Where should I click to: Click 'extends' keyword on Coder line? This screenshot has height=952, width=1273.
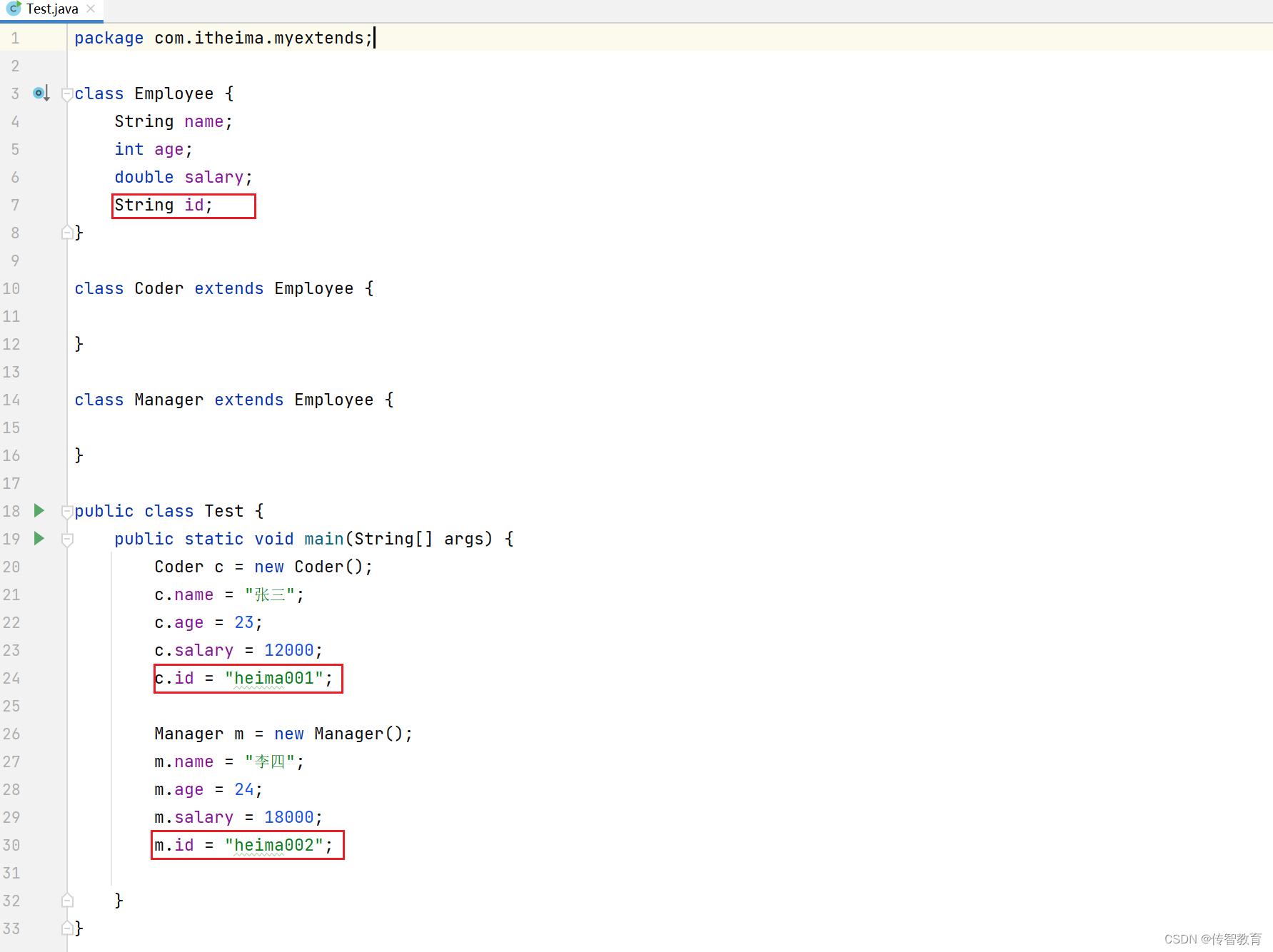click(229, 288)
